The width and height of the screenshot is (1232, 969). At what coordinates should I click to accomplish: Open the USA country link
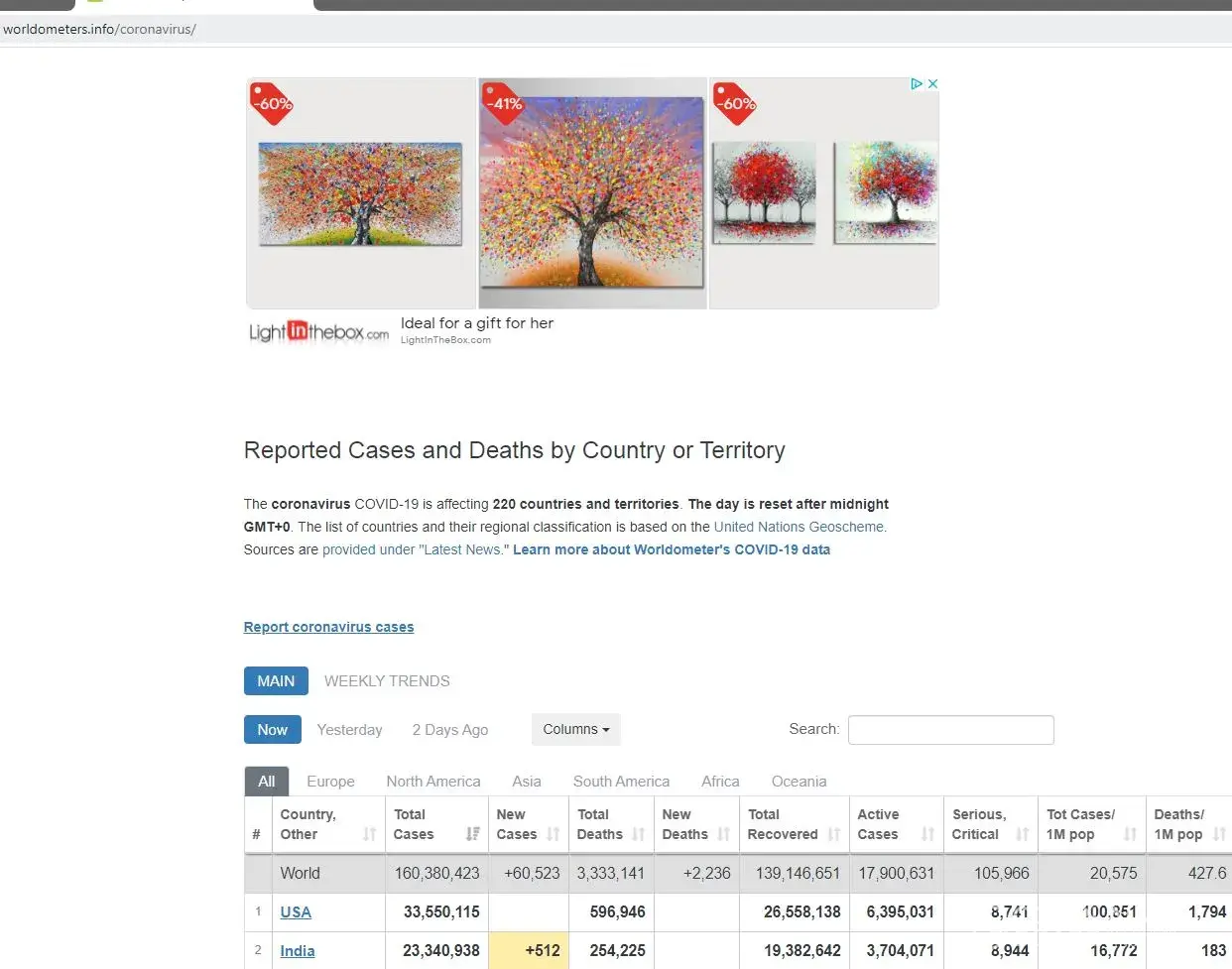click(296, 912)
